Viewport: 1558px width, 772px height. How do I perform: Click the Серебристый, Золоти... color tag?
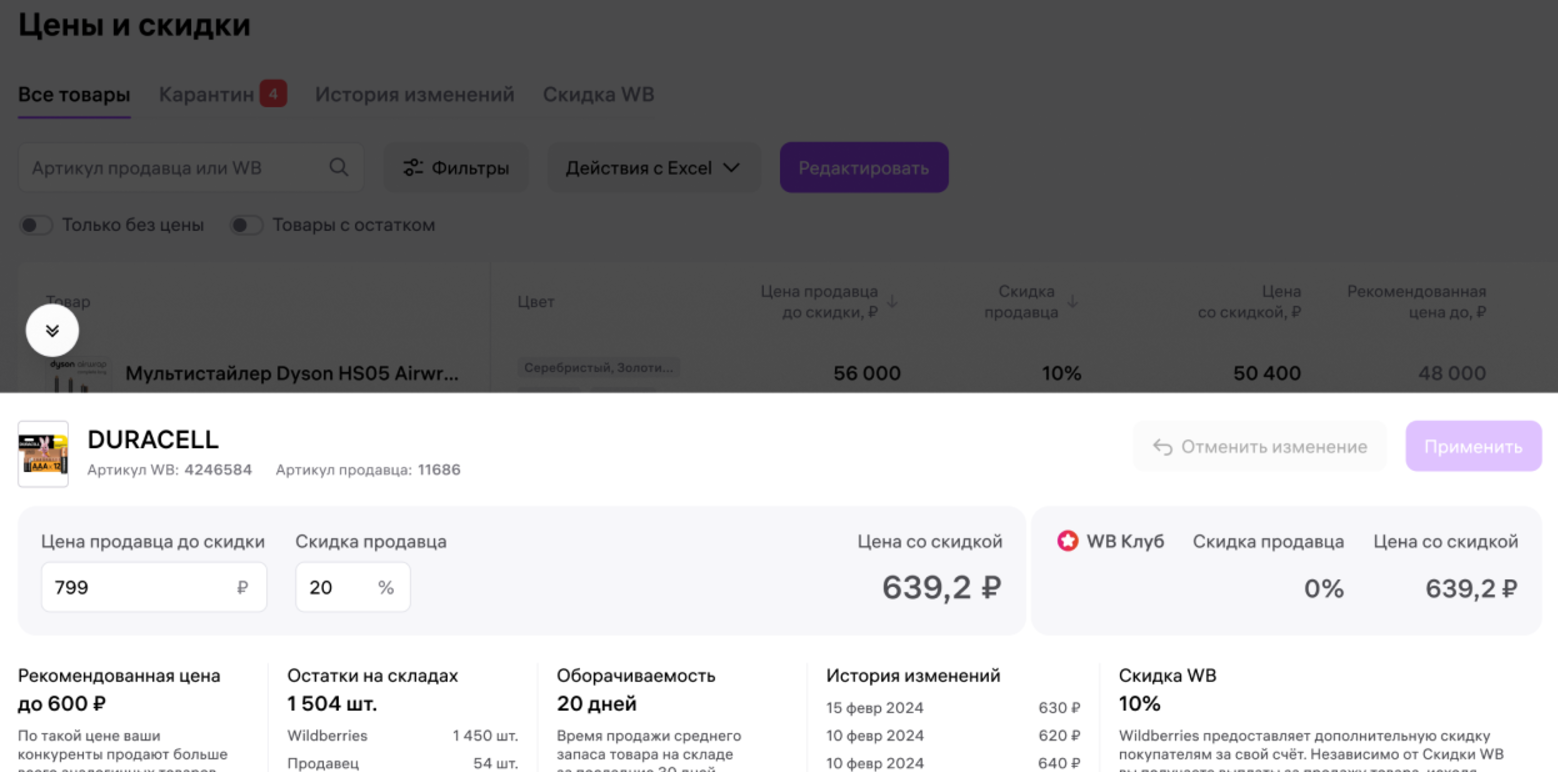pyautogui.click(x=599, y=368)
